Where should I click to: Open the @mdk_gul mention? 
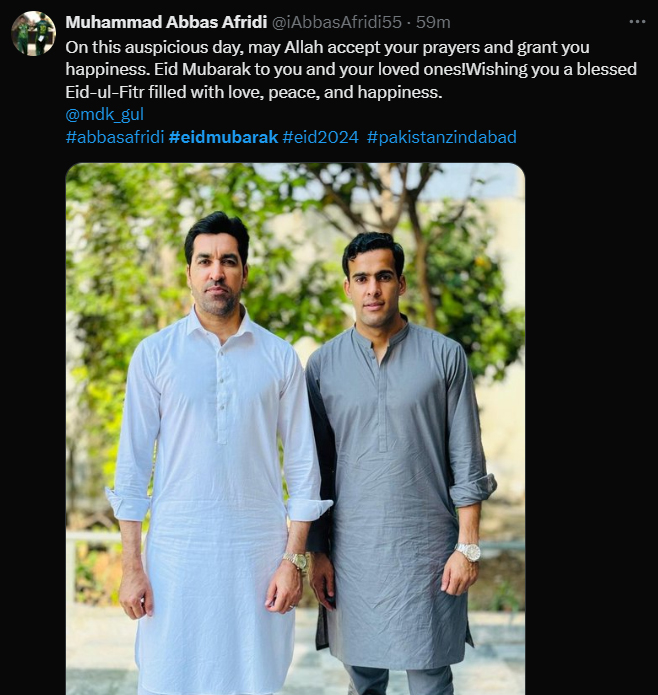point(105,114)
